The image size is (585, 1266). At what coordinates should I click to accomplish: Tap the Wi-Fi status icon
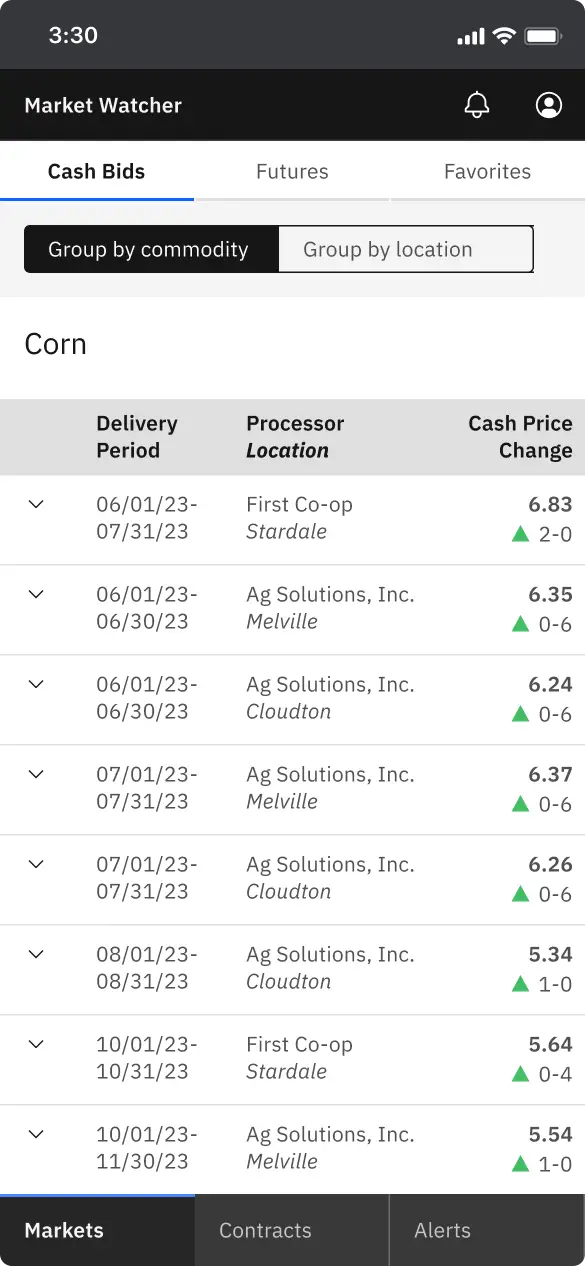point(504,36)
